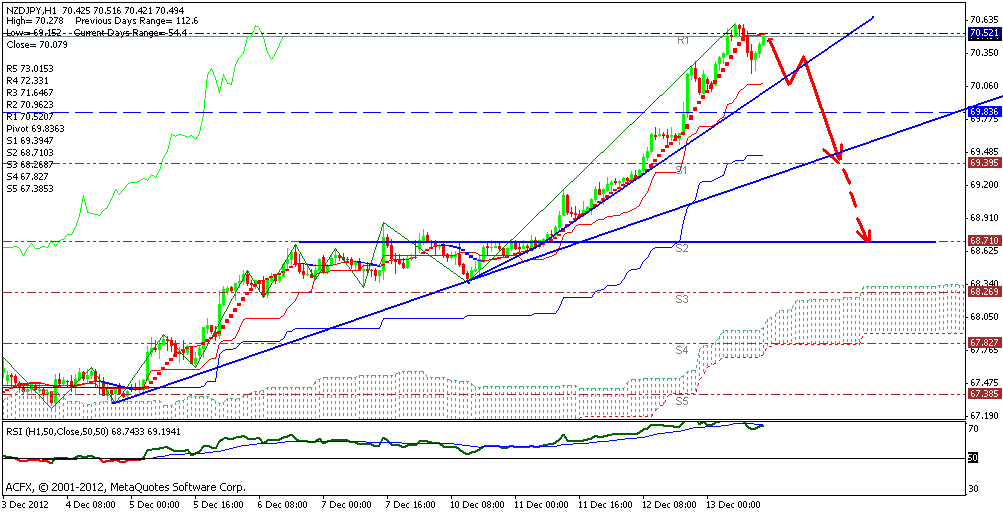Click the gray S3 level label on chart
Viewport: 1003px width, 512px height.
point(681,299)
